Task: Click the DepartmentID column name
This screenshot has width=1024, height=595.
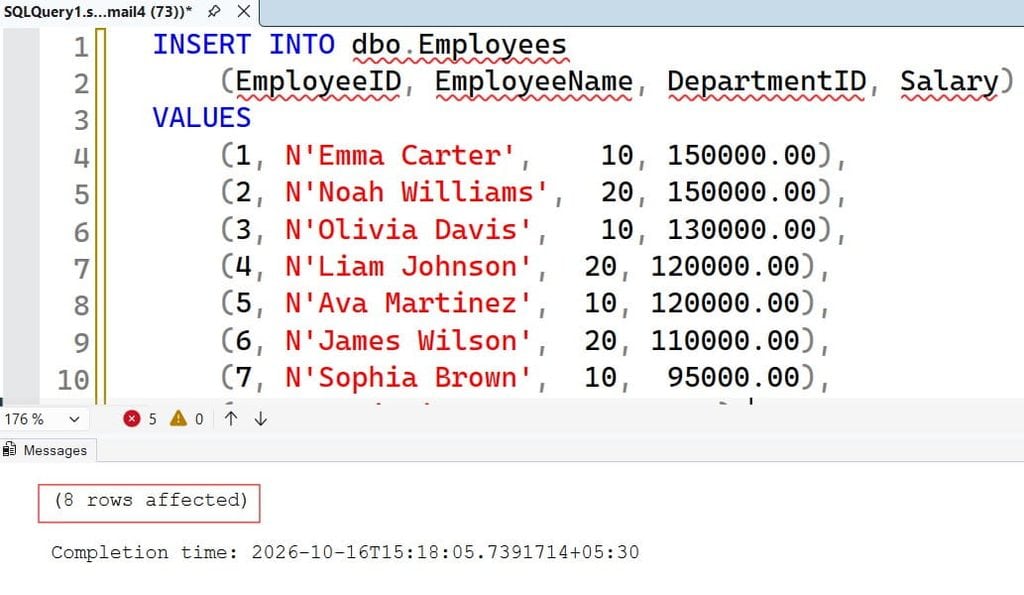Action: (767, 82)
